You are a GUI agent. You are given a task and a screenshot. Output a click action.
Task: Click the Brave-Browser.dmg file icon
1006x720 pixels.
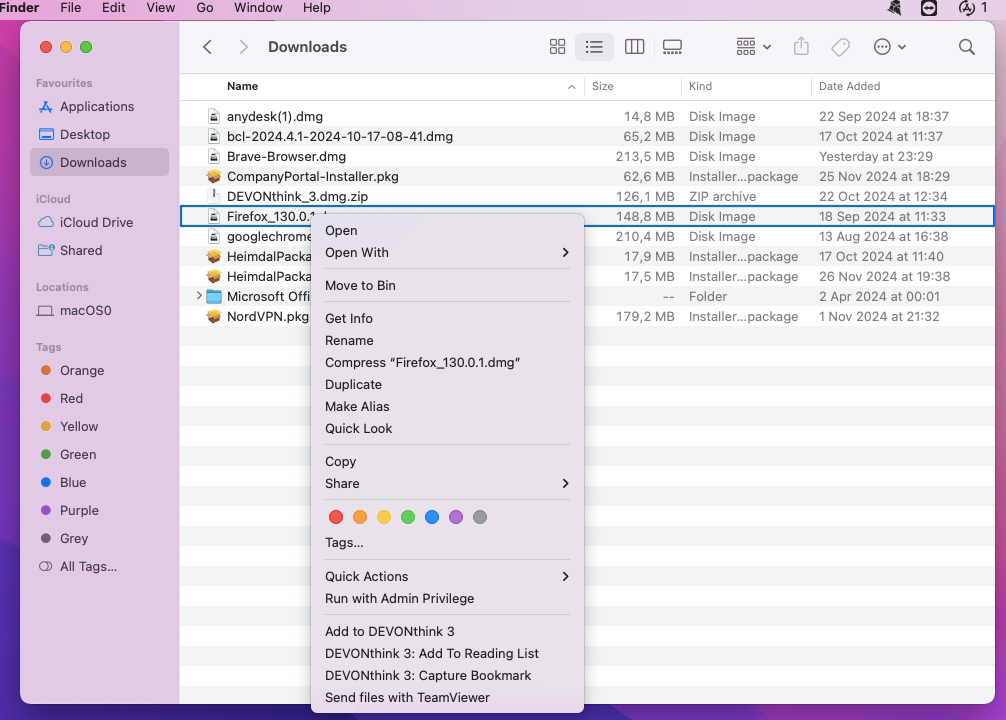214,156
